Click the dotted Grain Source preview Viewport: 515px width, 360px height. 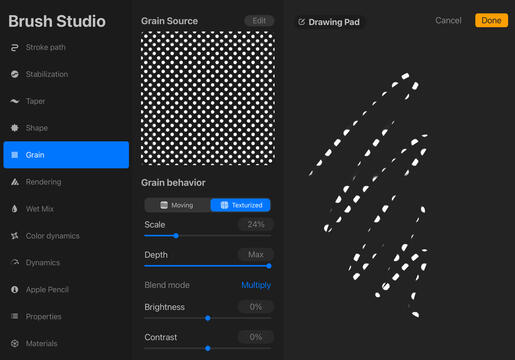(208, 98)
